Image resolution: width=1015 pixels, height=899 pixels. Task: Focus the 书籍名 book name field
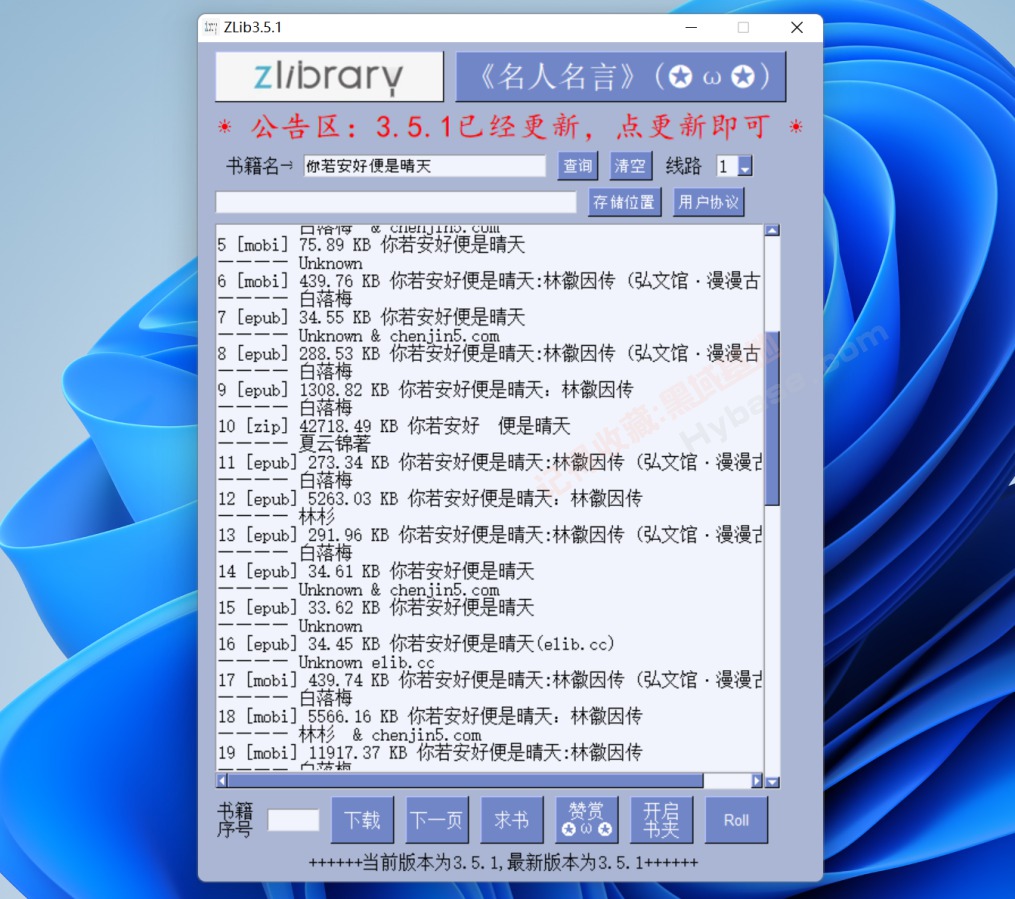pos(425,166)
